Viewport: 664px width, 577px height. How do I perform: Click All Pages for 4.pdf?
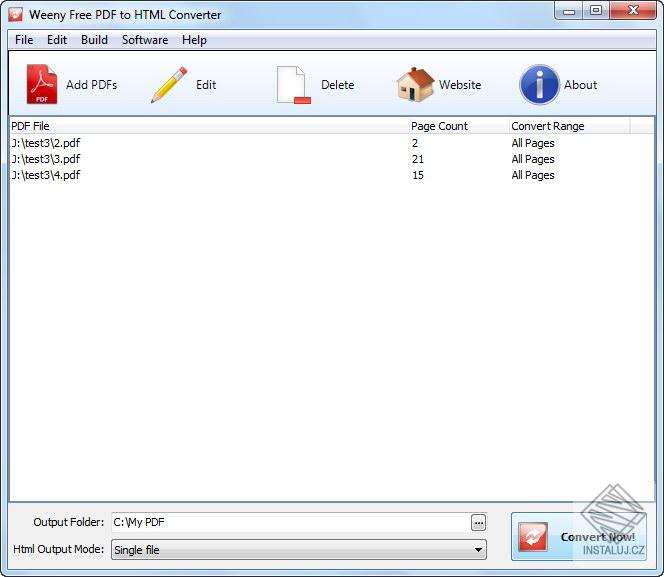click(x=533, y=175)
